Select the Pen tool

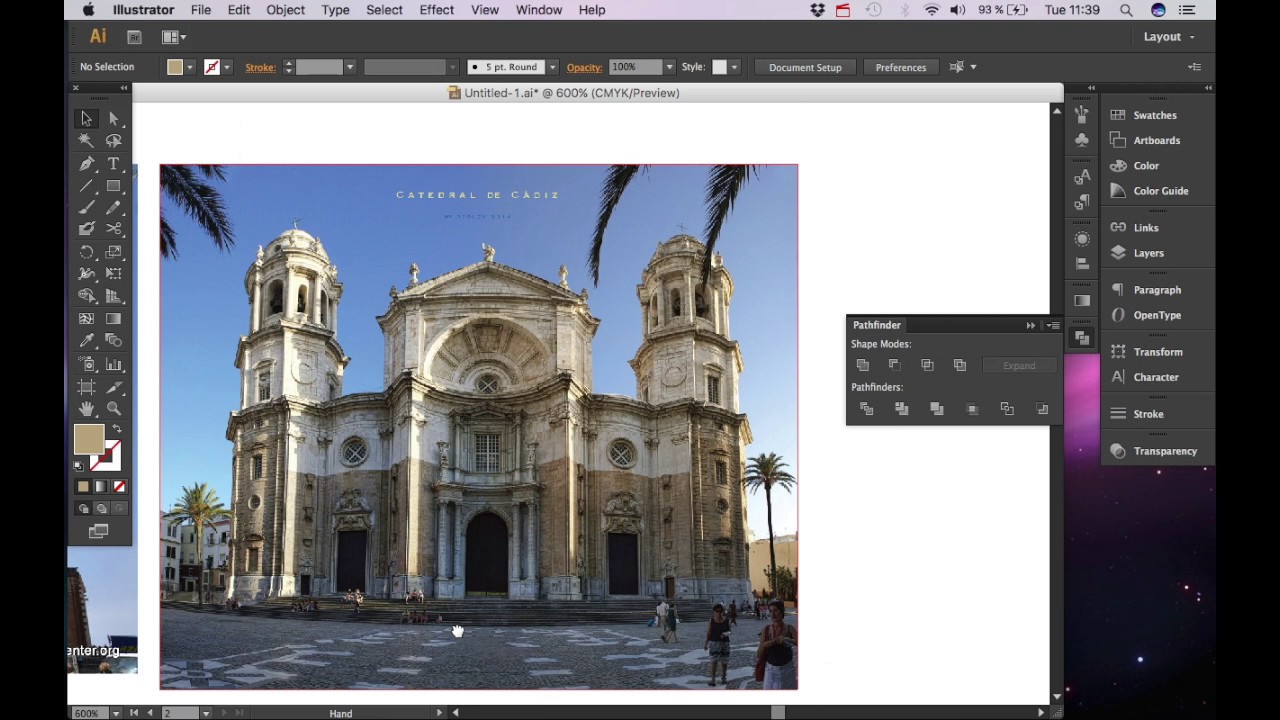click(87, 164)
